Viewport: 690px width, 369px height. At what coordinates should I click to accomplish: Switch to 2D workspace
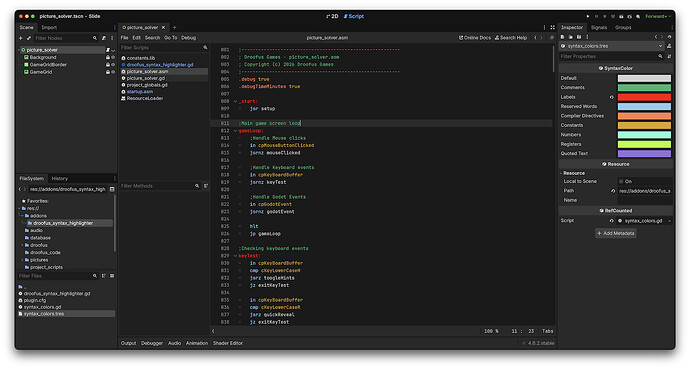point(332,16)
